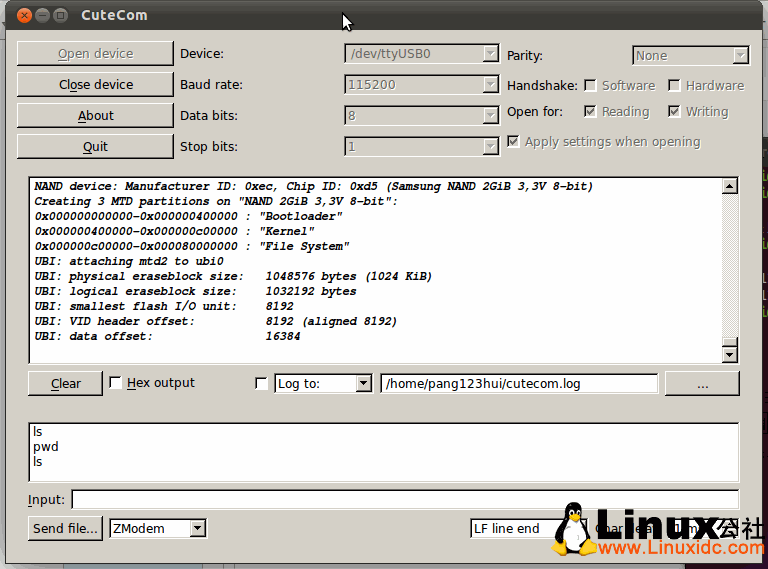
Task: Select 'pwd' in command history
Action: tap(46, 447)
